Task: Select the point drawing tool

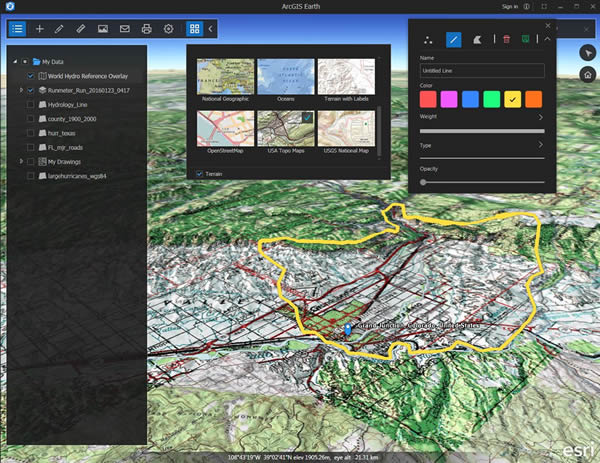Action: (x=428, y=40)
